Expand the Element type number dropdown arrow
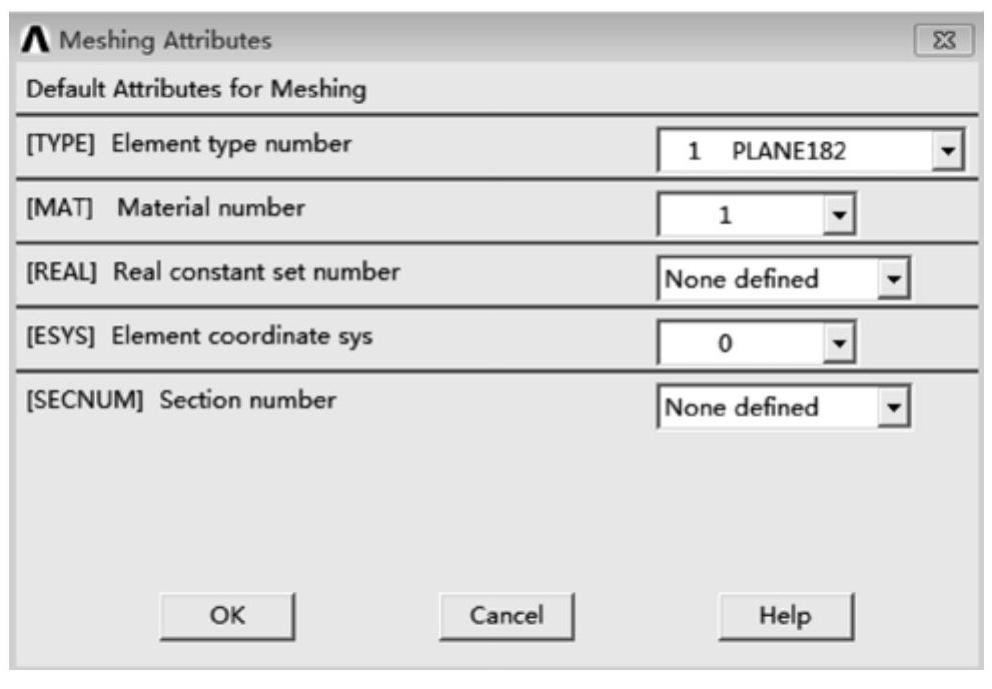 948,153
